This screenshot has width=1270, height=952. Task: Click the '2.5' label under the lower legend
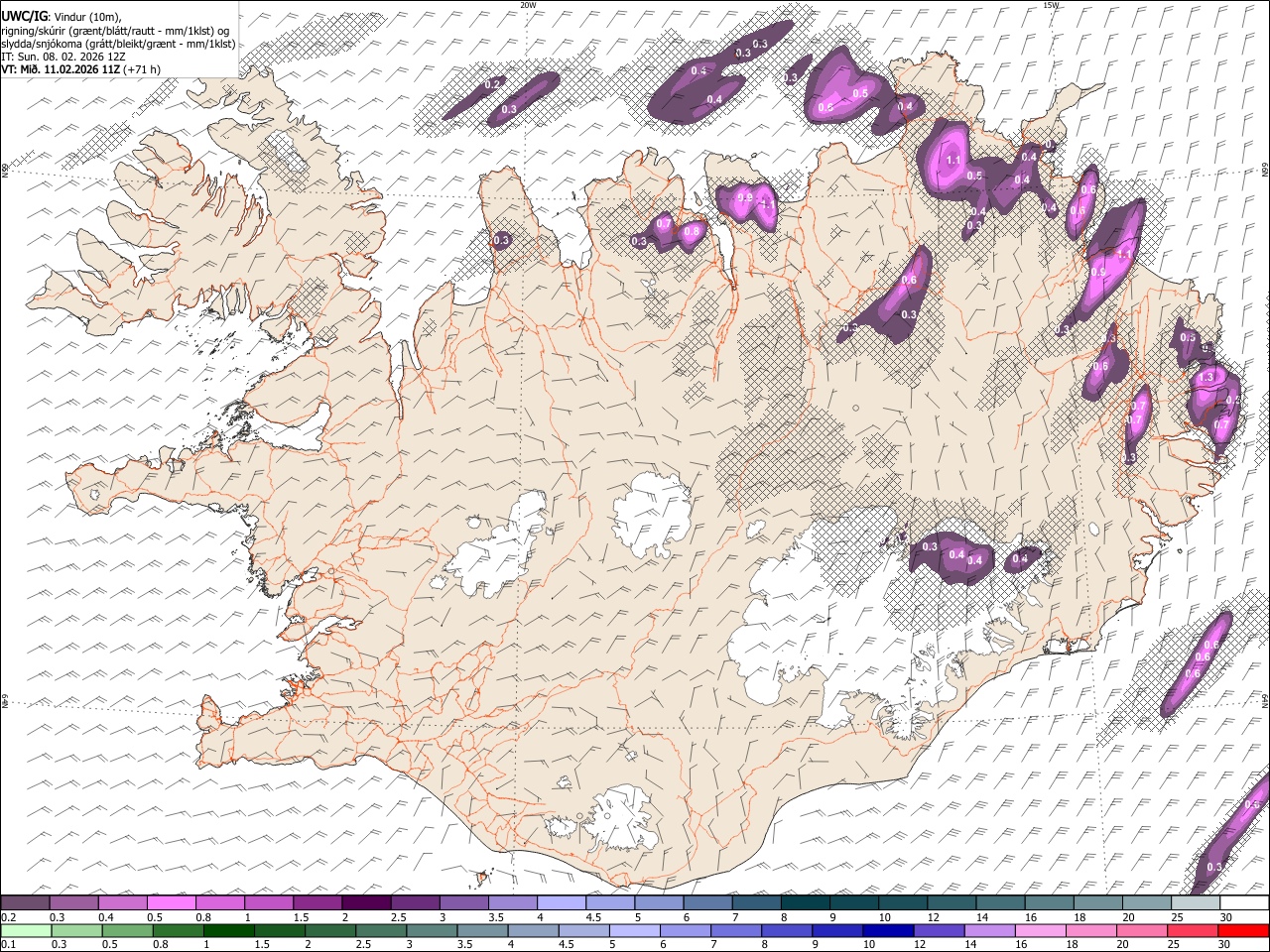pyautogui.click(x=363, y=944)
